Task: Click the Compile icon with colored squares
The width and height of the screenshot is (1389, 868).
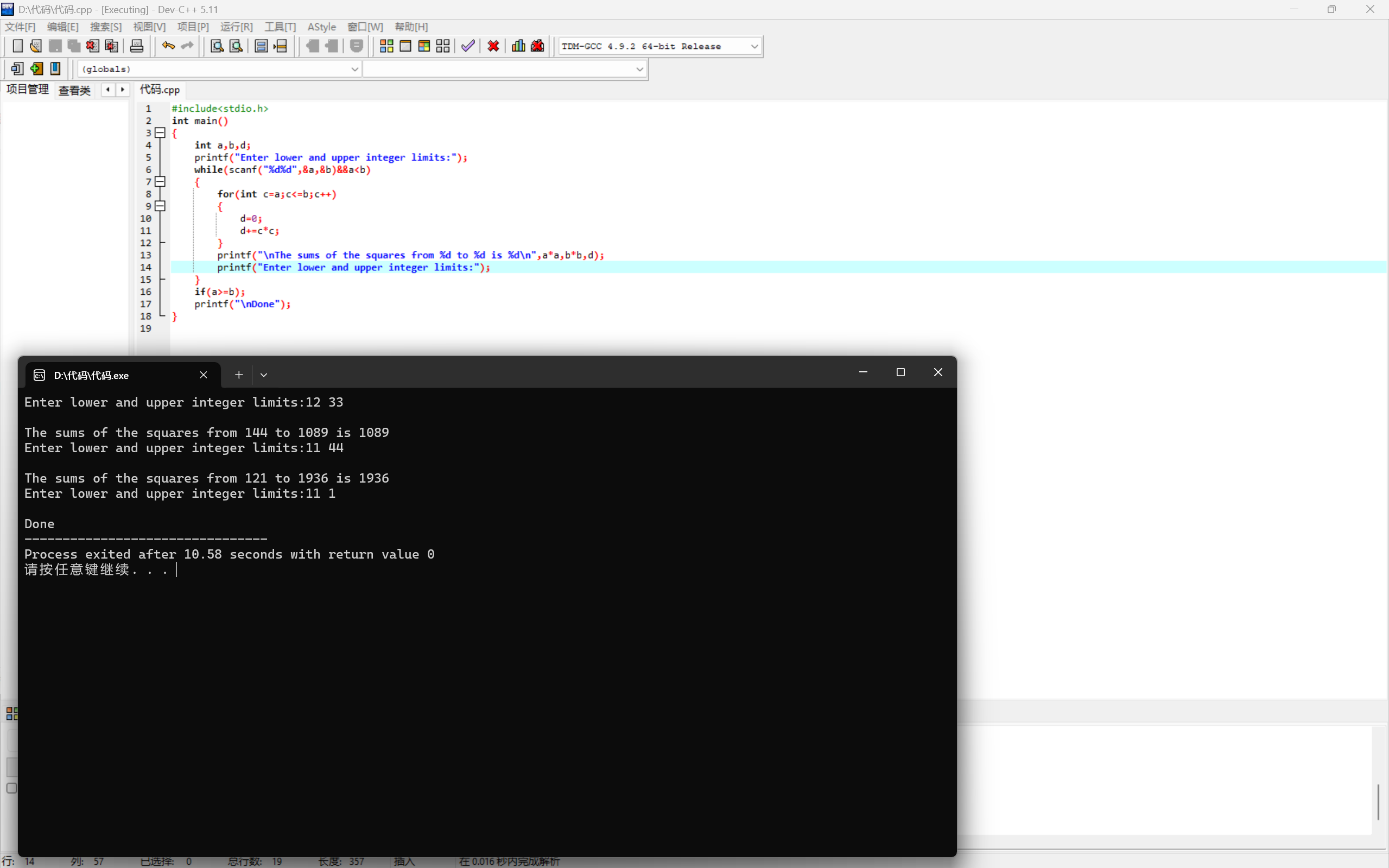Action: click(386, 46)
